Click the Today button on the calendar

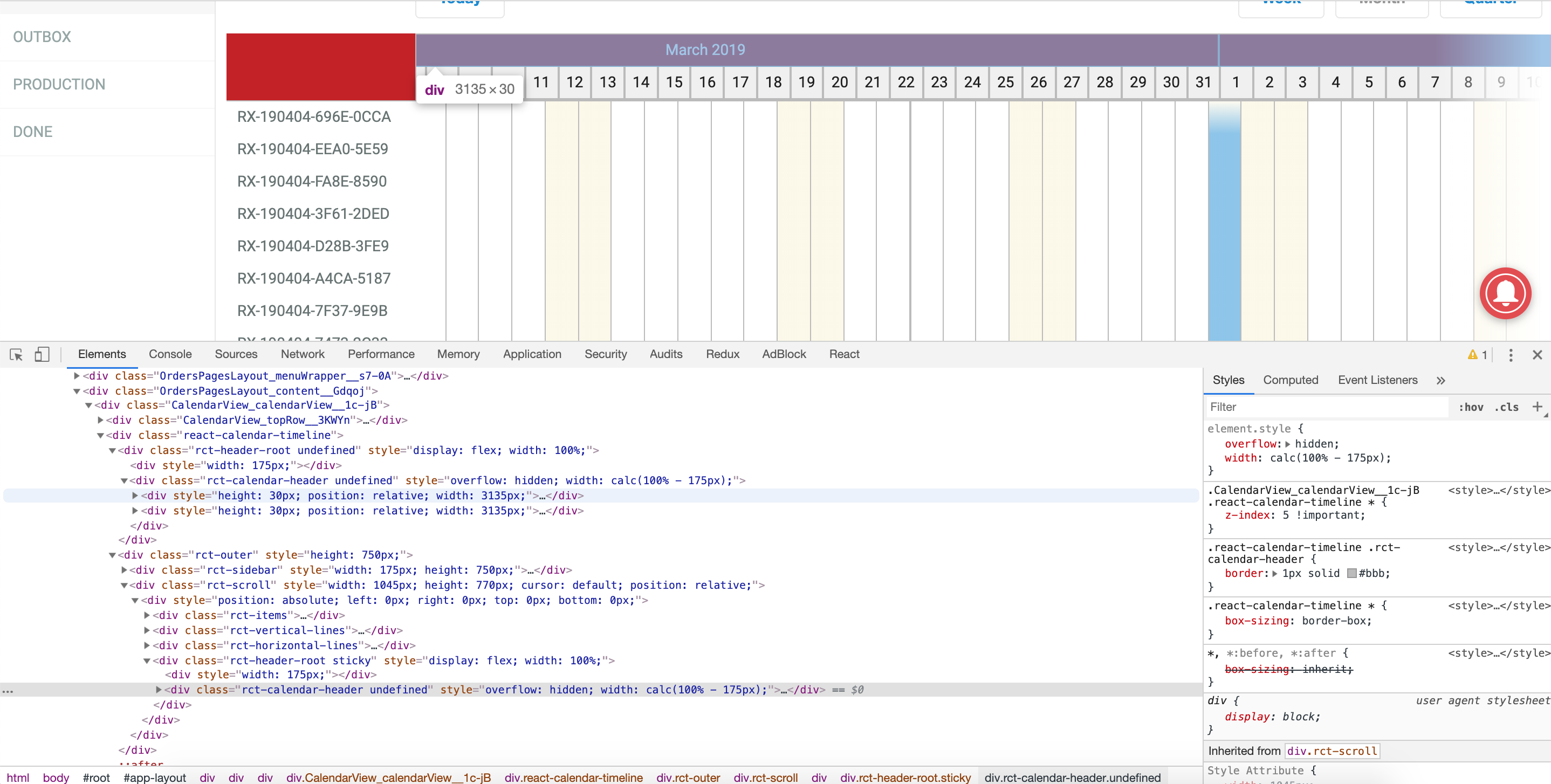tap(459, 6)
